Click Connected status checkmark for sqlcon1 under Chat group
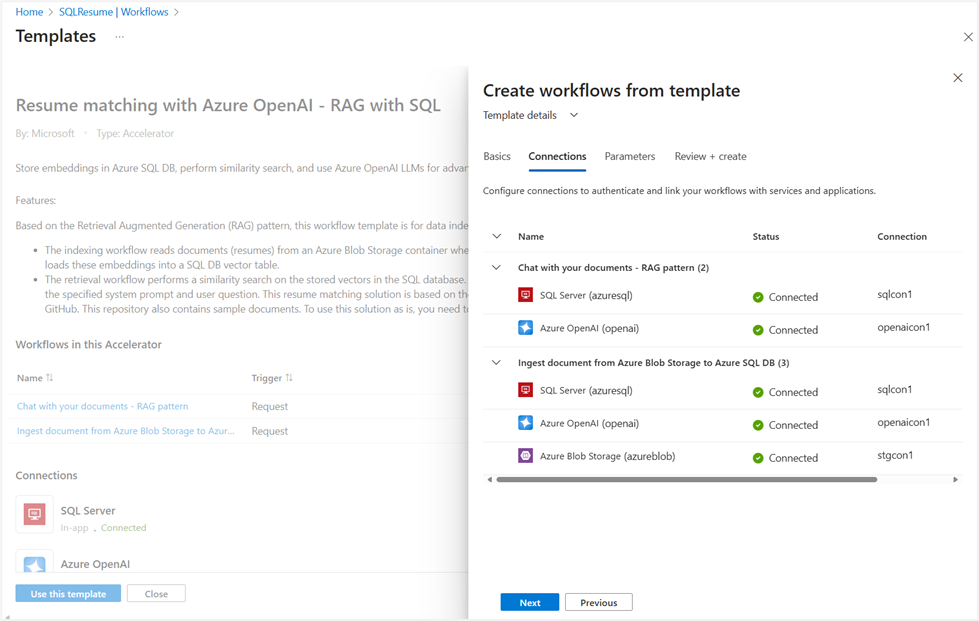The height and width of the screenshot is (621, 979). click(758, 297)
